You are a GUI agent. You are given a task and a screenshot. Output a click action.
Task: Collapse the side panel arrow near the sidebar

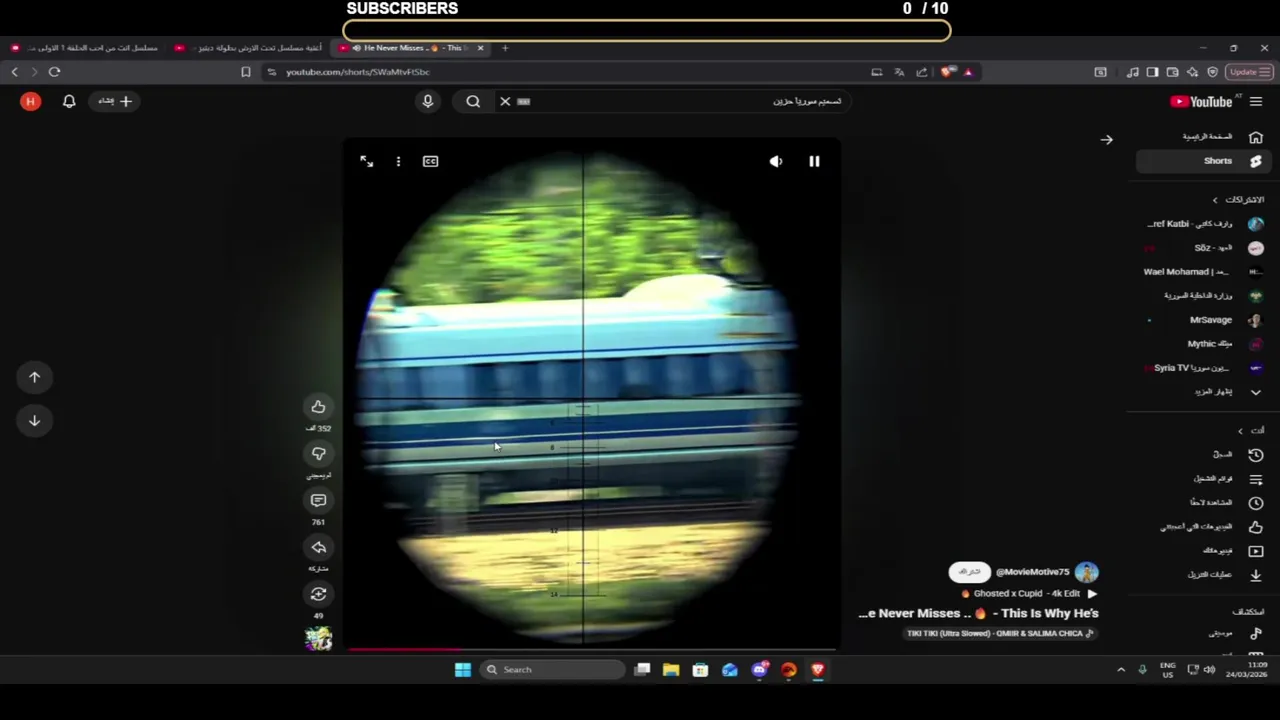(1106, 140)
